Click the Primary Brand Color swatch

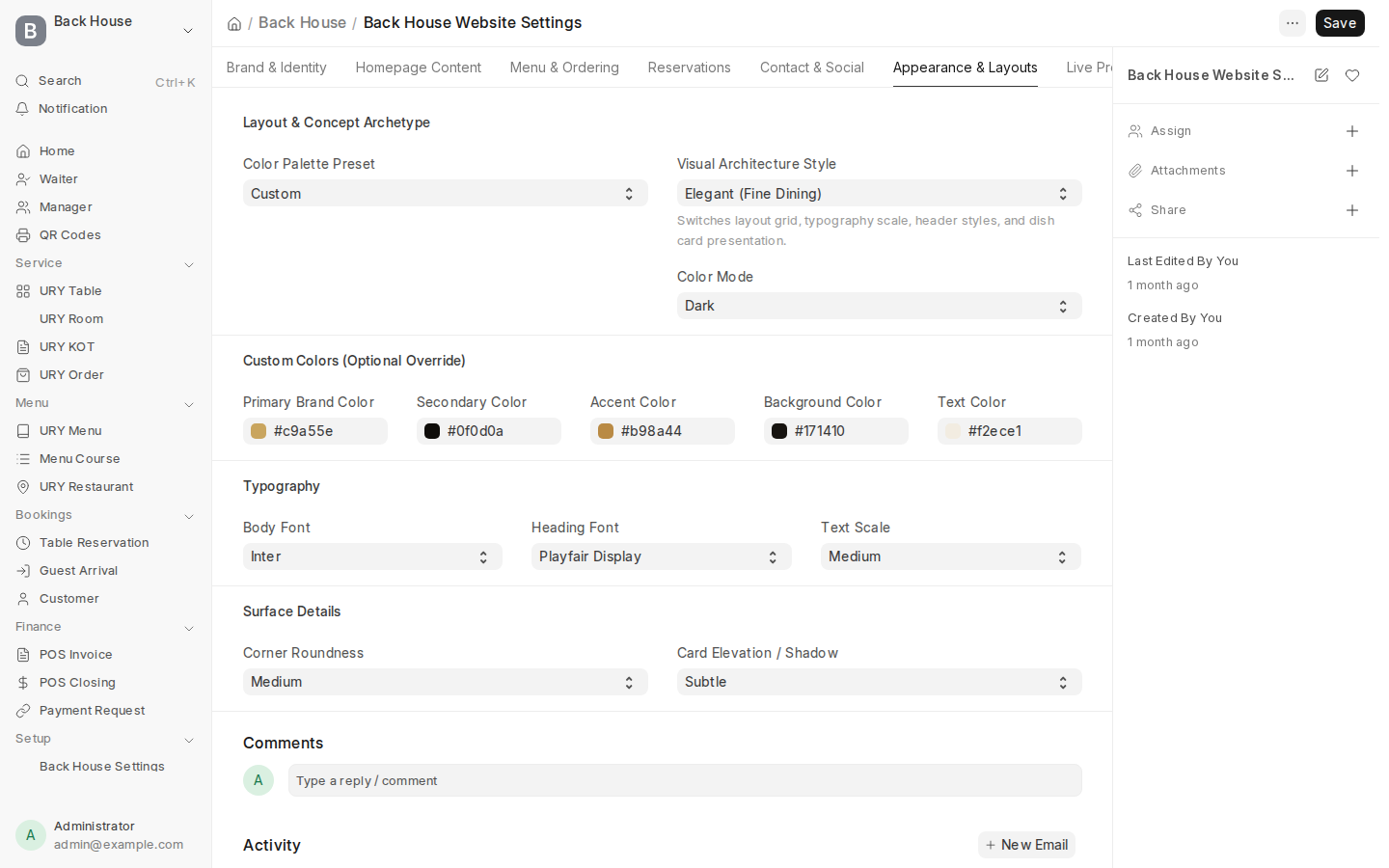259,431
